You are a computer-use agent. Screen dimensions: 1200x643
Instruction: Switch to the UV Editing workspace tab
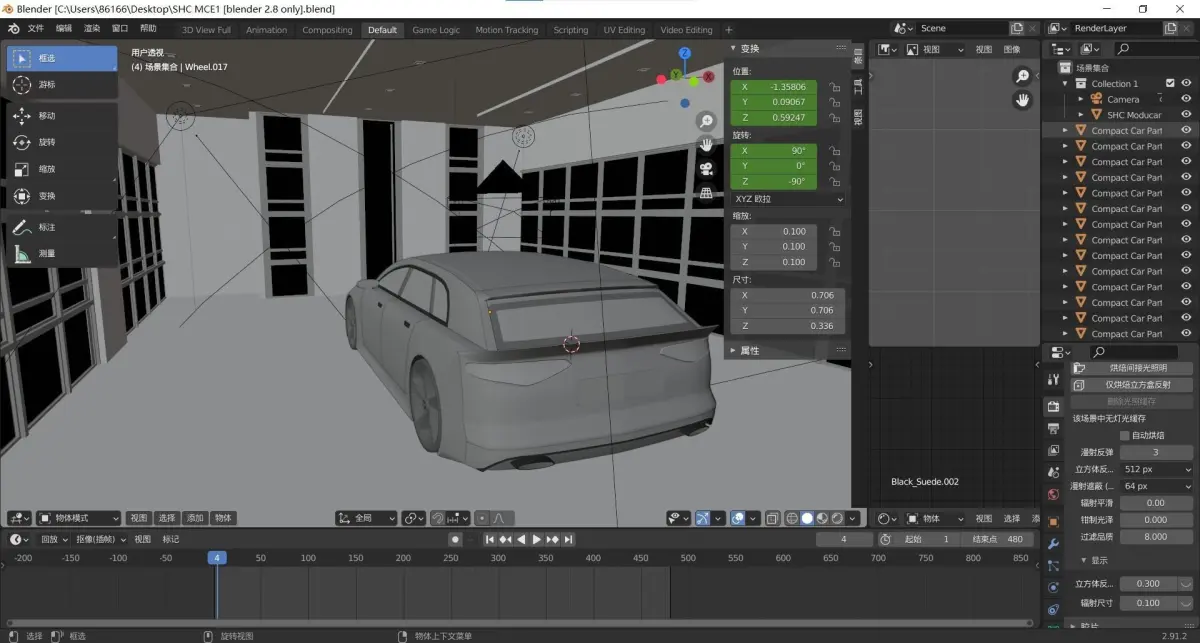pos(624,30)
